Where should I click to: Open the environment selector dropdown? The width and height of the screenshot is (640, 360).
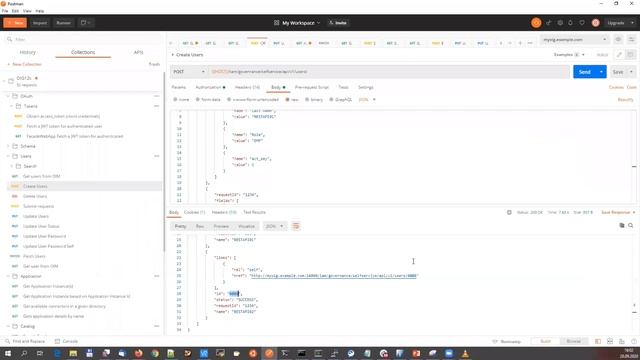(574, 40)
